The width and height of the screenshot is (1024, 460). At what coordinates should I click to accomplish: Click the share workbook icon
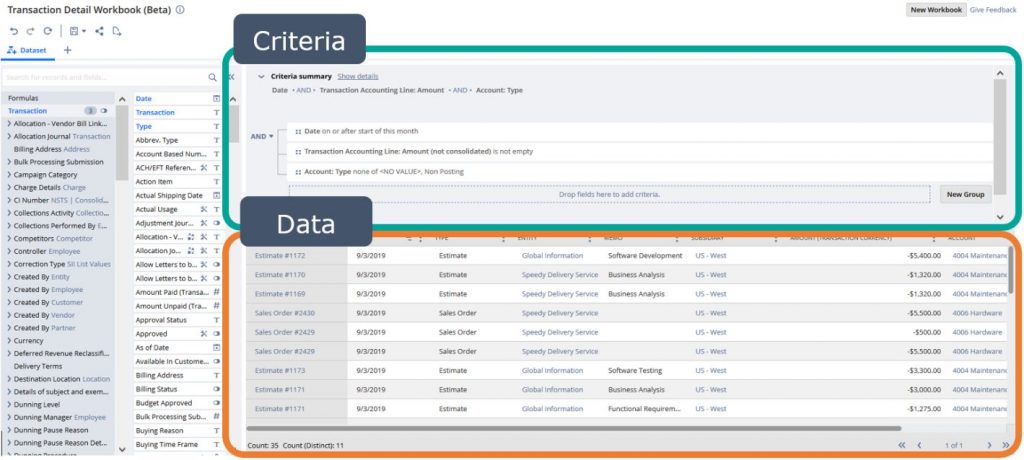point(100,31)
